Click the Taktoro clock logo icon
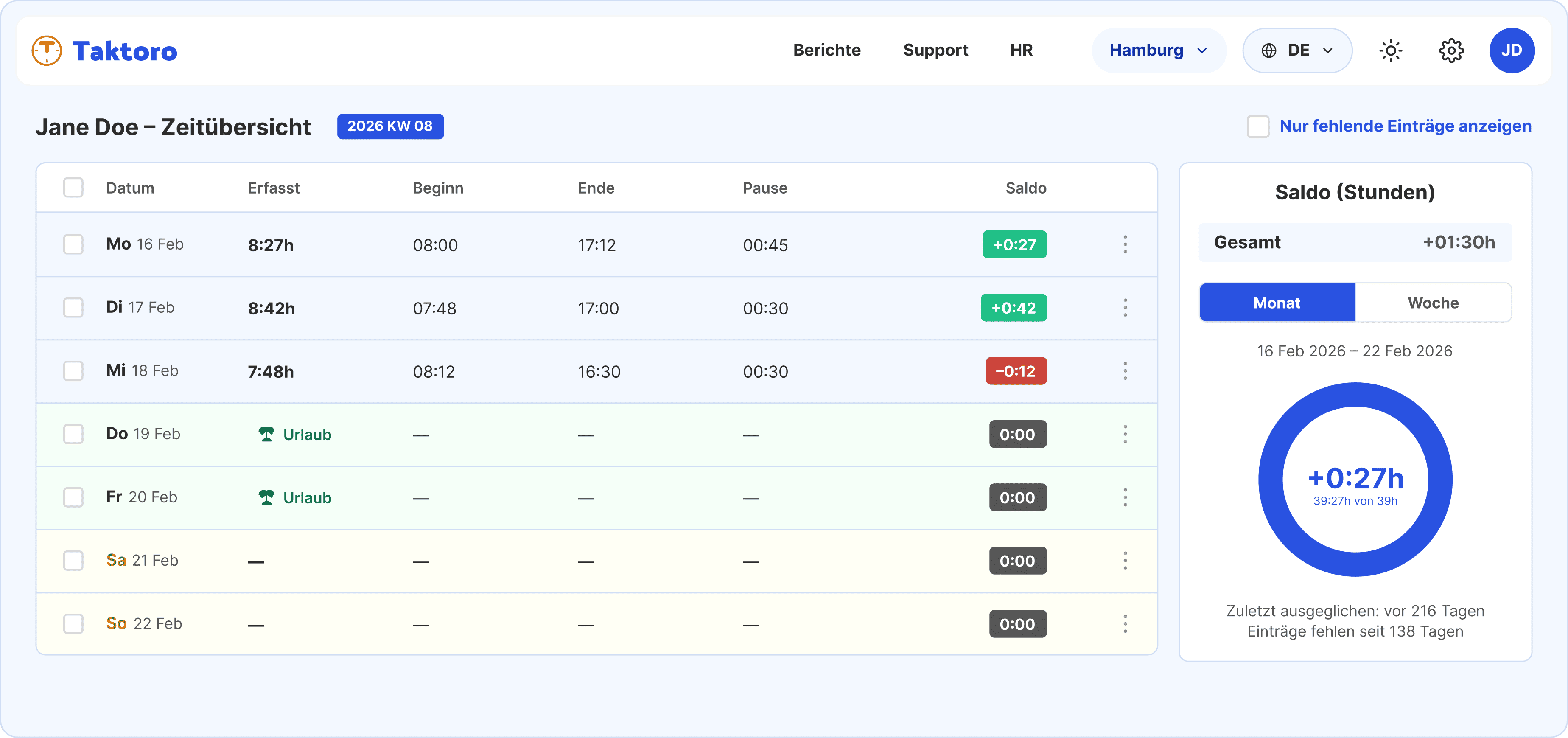The height and width of the screenshot is (738, 1568). (47, 51)
